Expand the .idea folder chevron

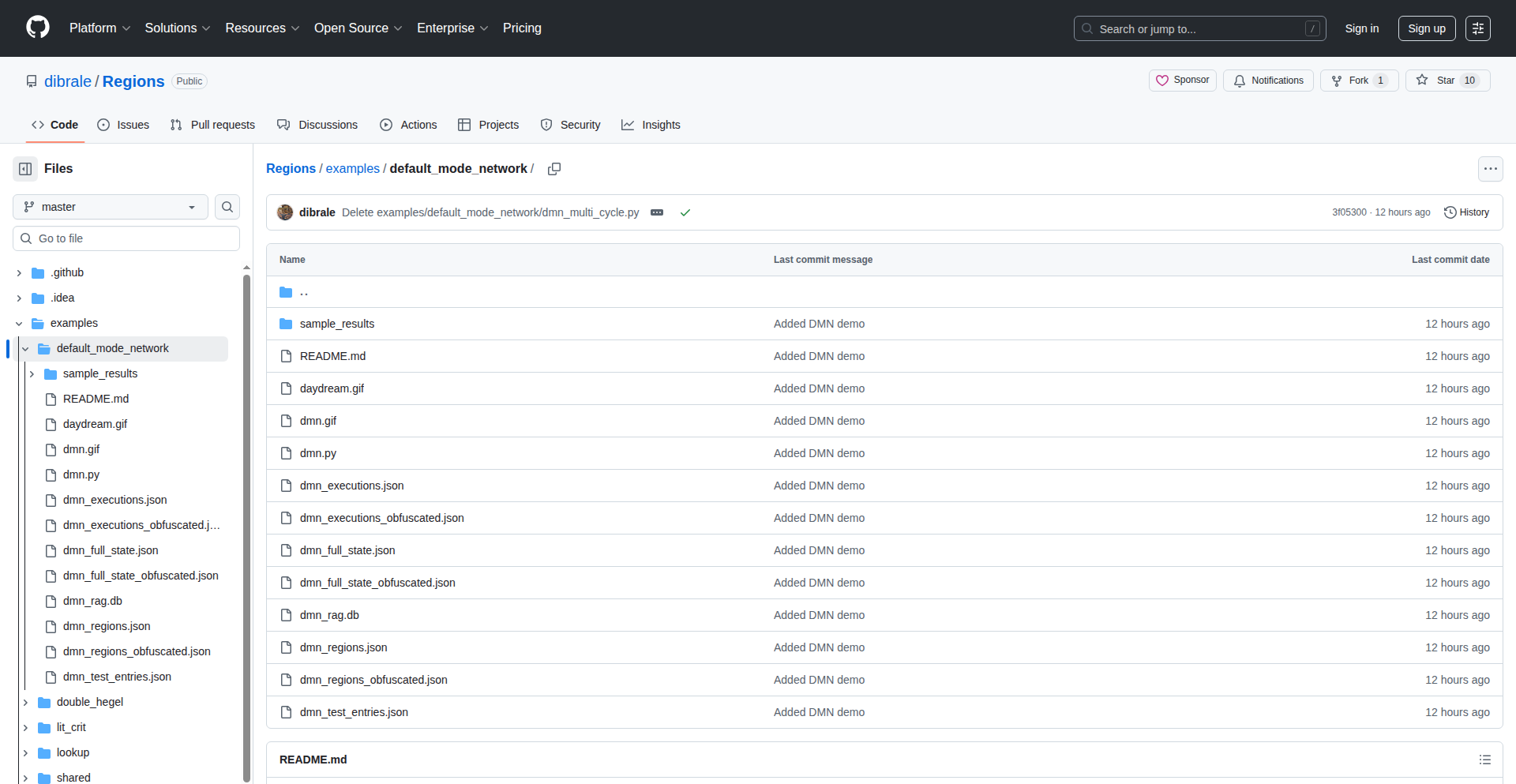coord(19,298)
